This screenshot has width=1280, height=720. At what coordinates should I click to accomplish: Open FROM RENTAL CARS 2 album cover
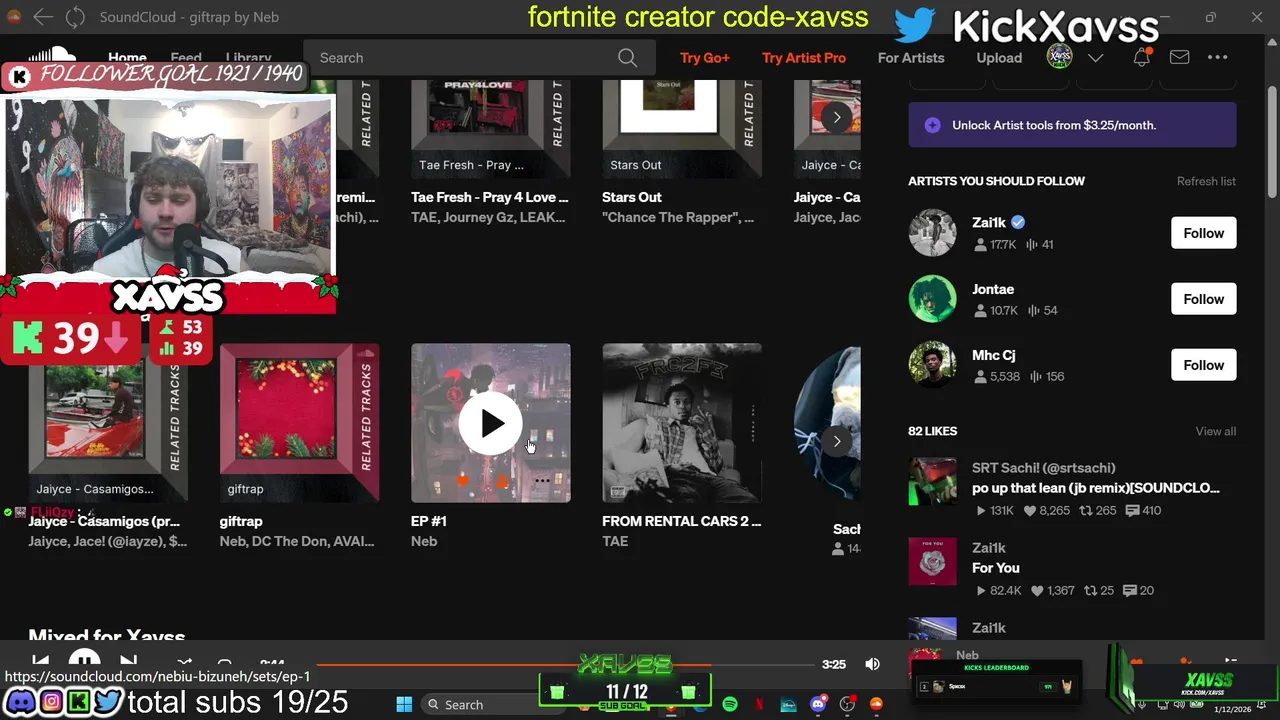(682, 423)
